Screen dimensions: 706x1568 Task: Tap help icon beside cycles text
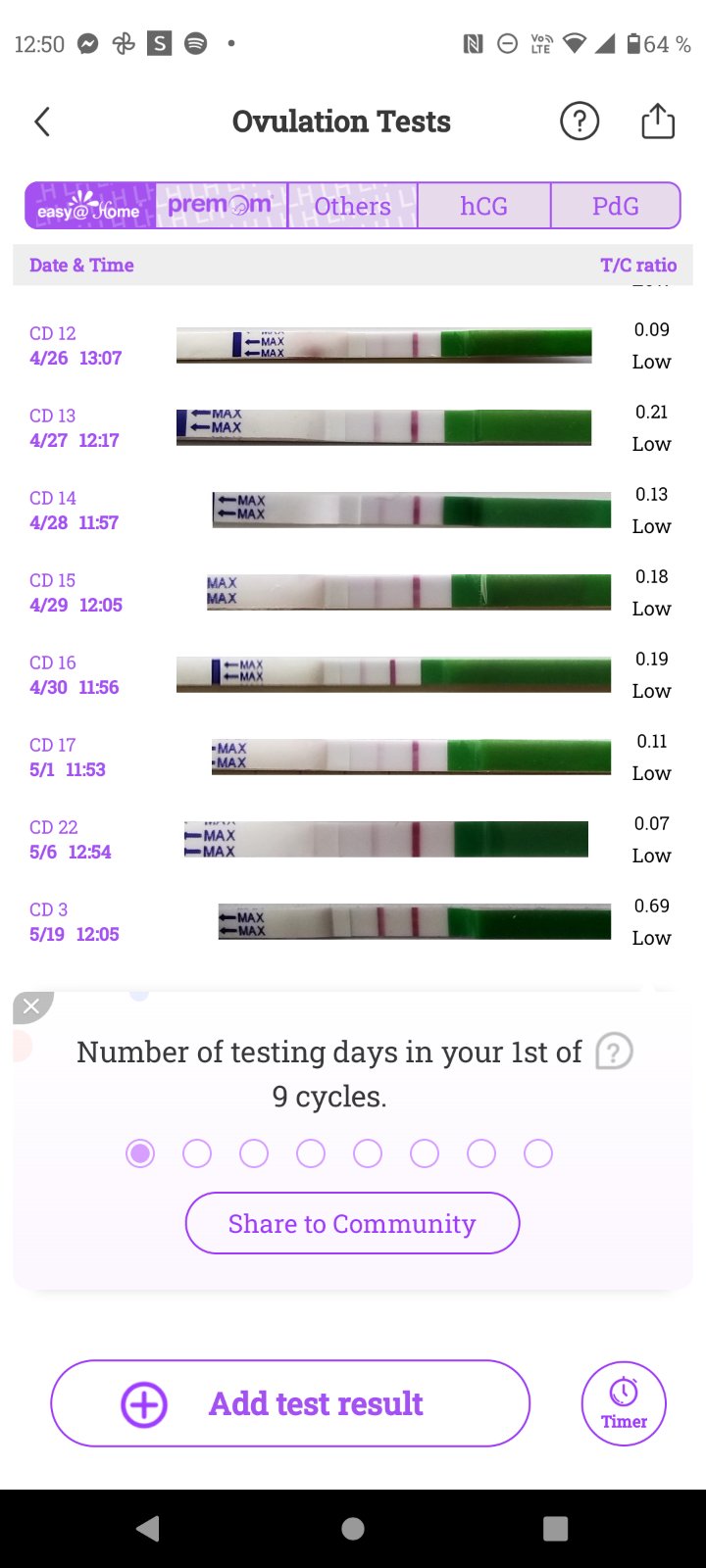click(x=615, y=1053)
